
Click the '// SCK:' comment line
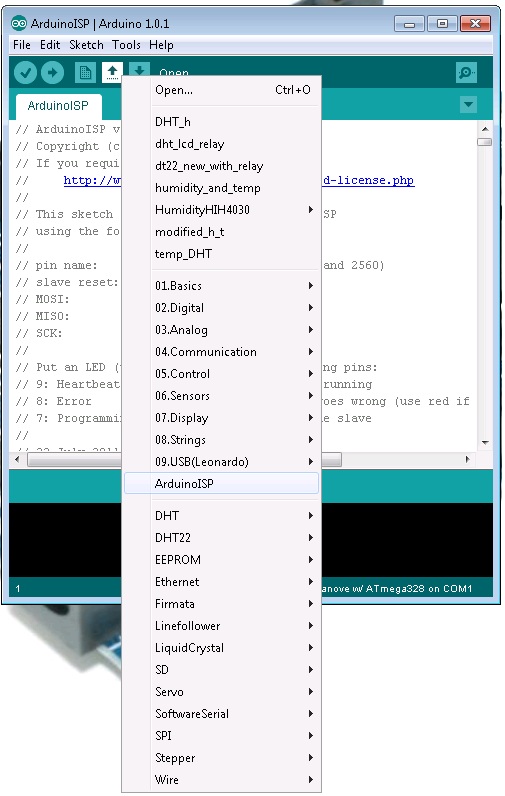(x=39, y=334)
